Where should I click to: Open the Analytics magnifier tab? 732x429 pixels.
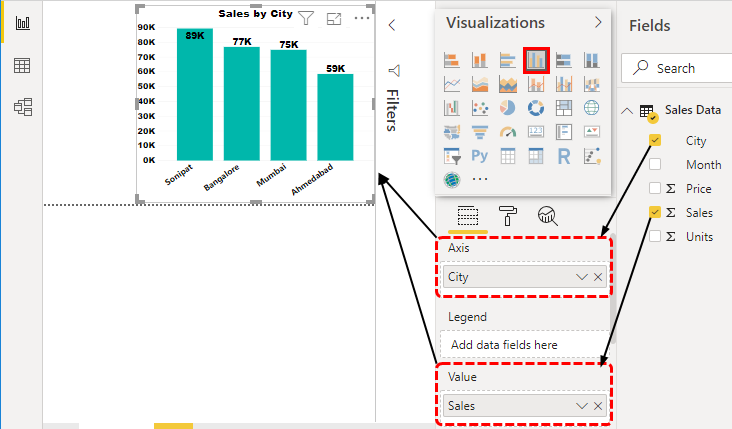coord(548,216)
